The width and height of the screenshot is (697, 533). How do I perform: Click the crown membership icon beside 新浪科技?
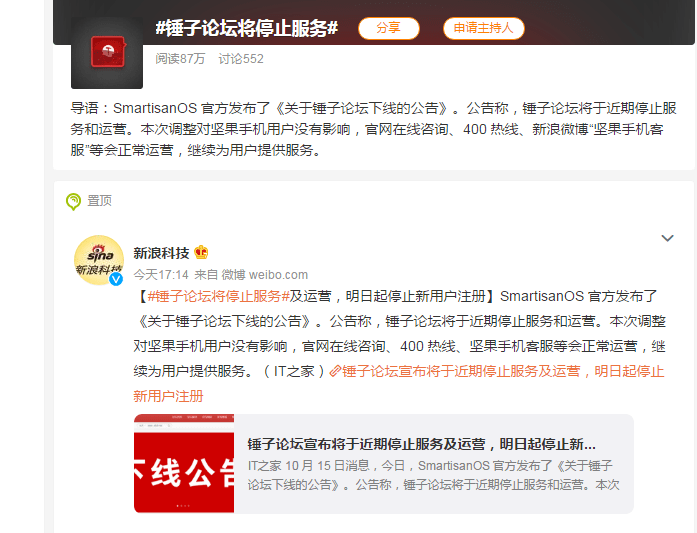pyautogui.click(x=201, y=252)
